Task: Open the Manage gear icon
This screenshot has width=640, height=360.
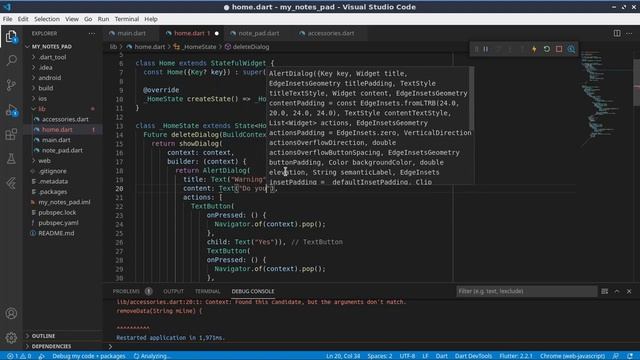Action: (11, 338)
